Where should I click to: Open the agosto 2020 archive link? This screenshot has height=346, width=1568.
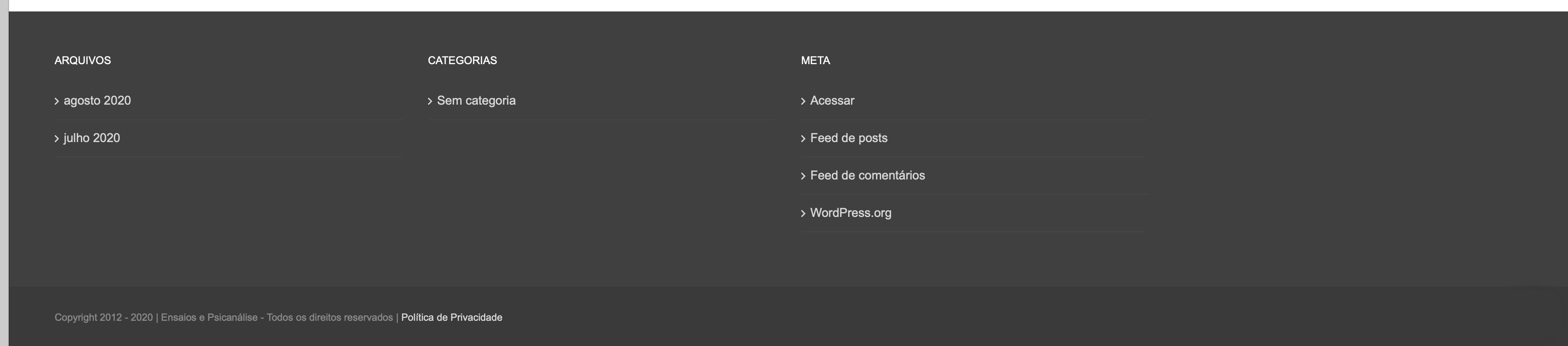point(97,101)
